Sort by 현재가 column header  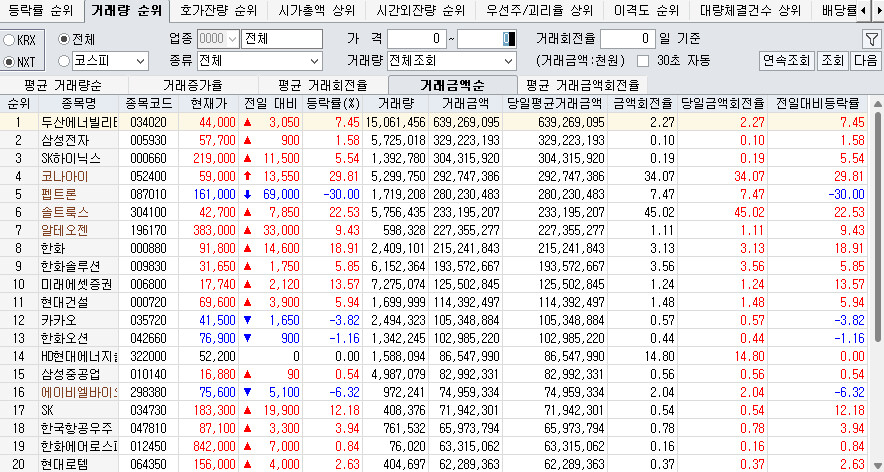[209, 104]
